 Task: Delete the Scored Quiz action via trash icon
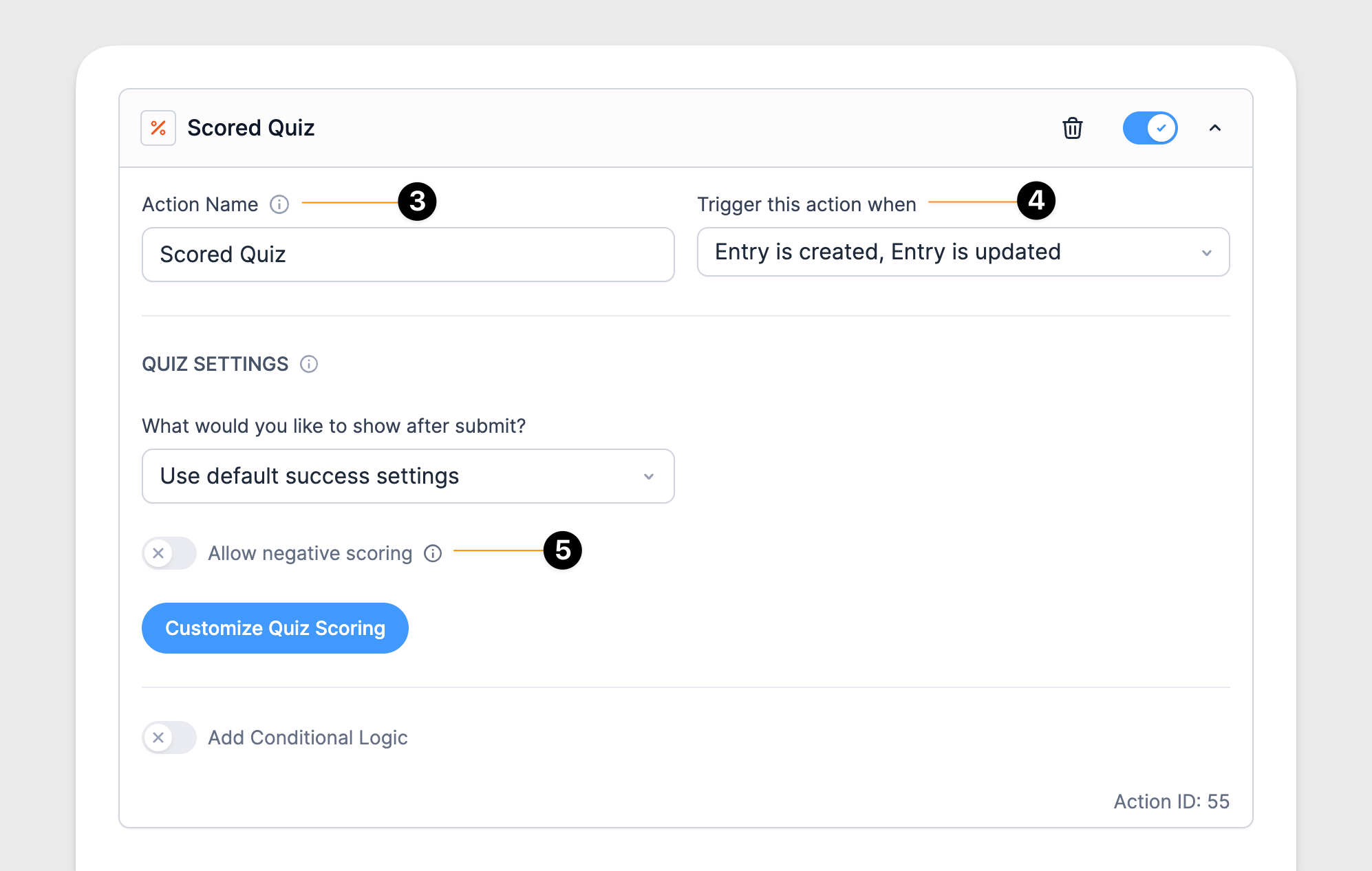1072,128
